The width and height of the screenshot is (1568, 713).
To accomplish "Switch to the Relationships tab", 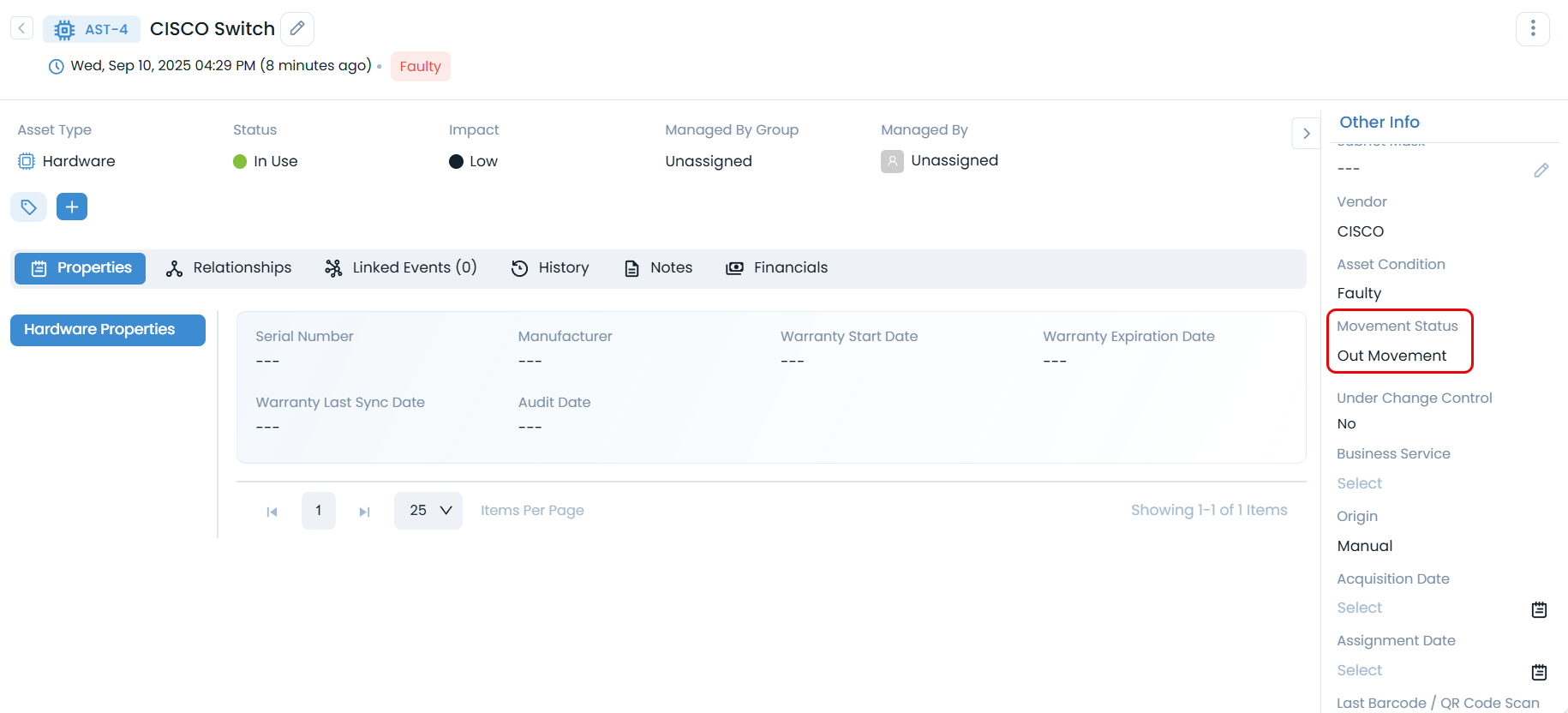I will point(229,268).
